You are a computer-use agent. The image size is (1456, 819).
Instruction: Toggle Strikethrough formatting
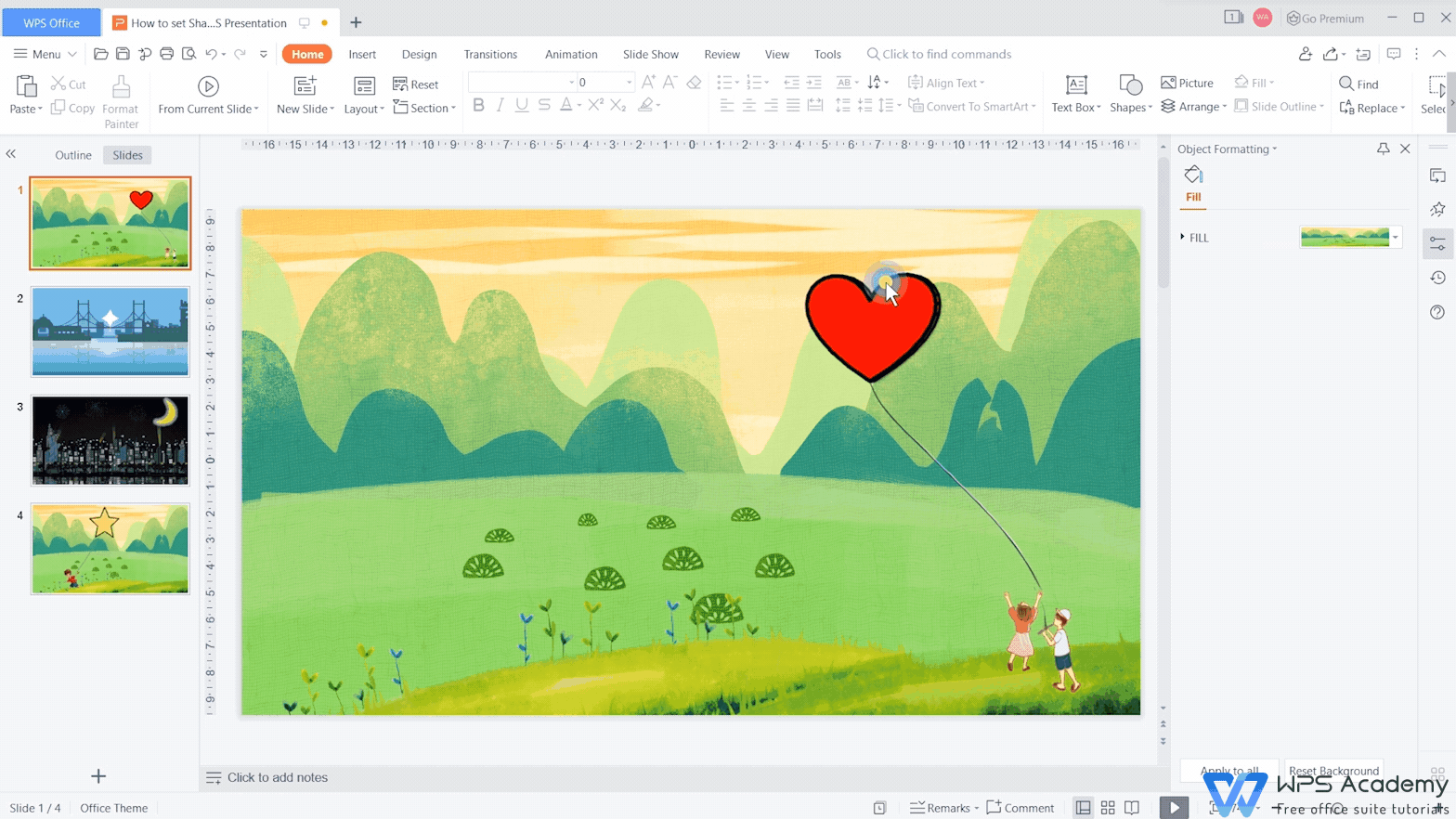544,106
